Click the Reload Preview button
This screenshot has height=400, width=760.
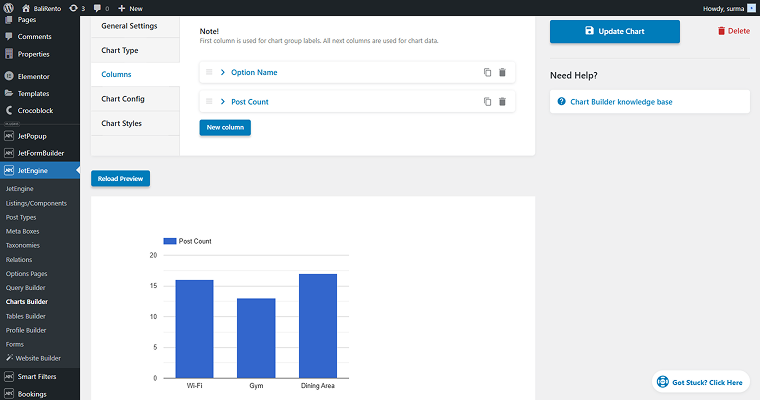(120, 178)
